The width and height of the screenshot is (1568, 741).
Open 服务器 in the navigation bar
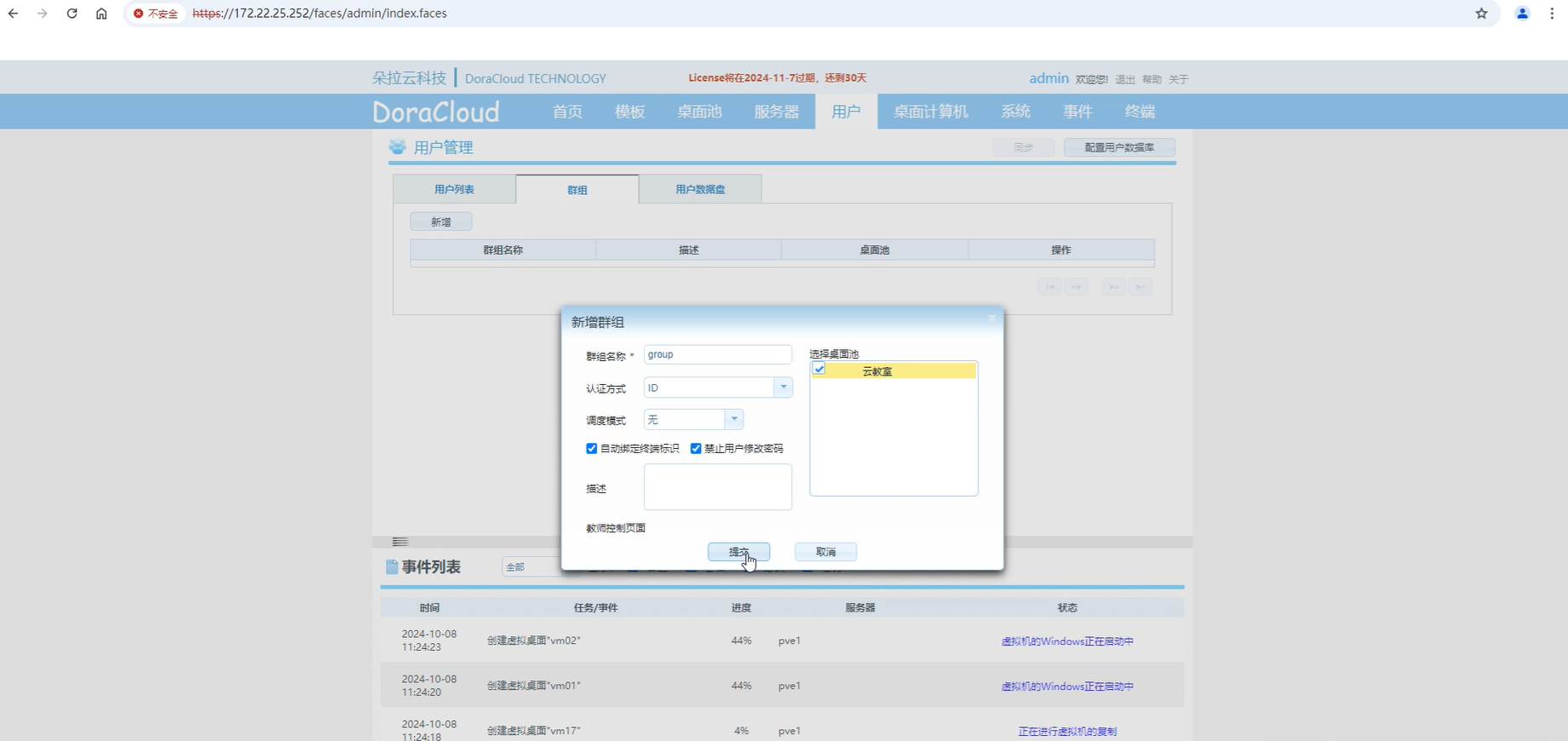tap(777, 112)
